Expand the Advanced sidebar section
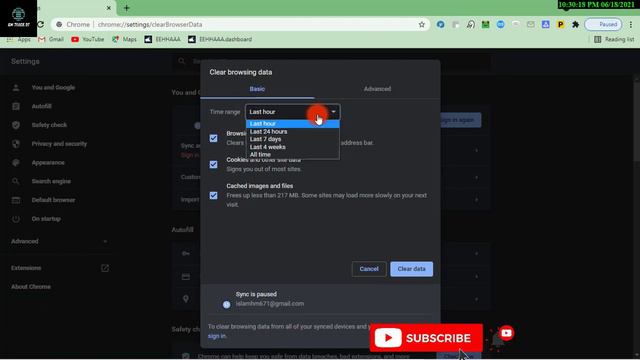640x360 pixels. point(59,242)
